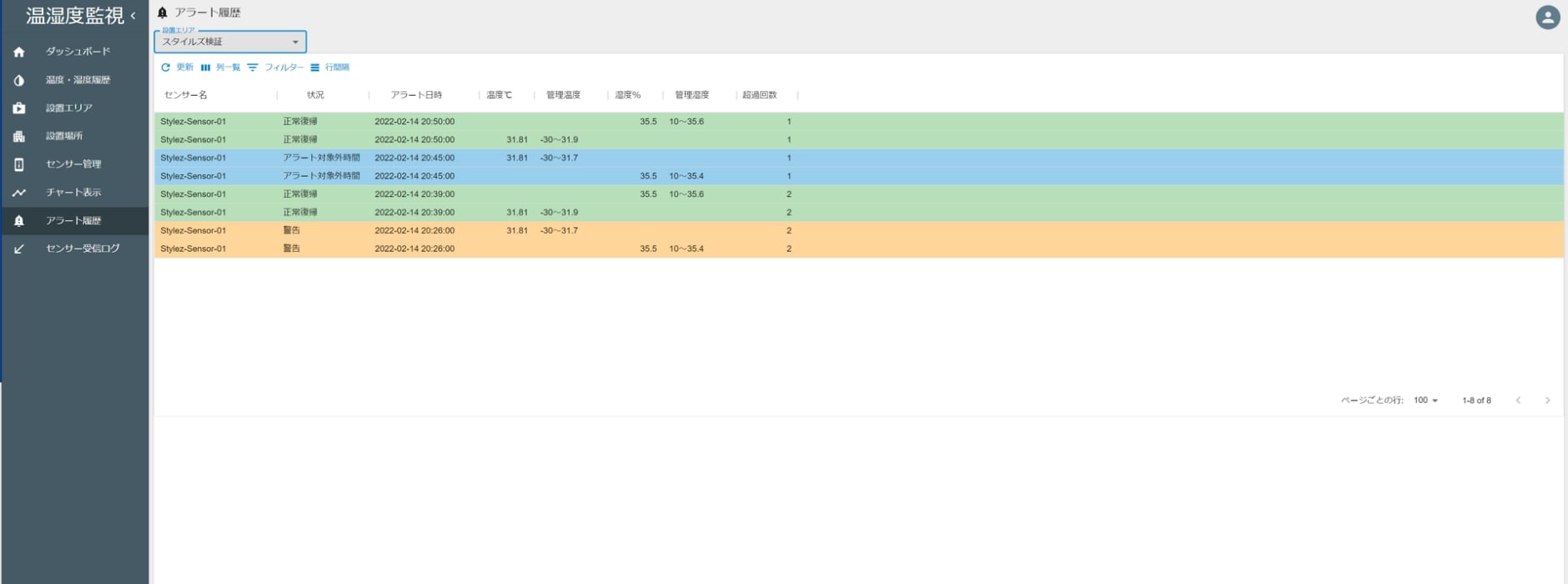1568x584 pixels.
Task: Click the 1-8 of 8 pagination text
Action: (x=1476, y=400)
